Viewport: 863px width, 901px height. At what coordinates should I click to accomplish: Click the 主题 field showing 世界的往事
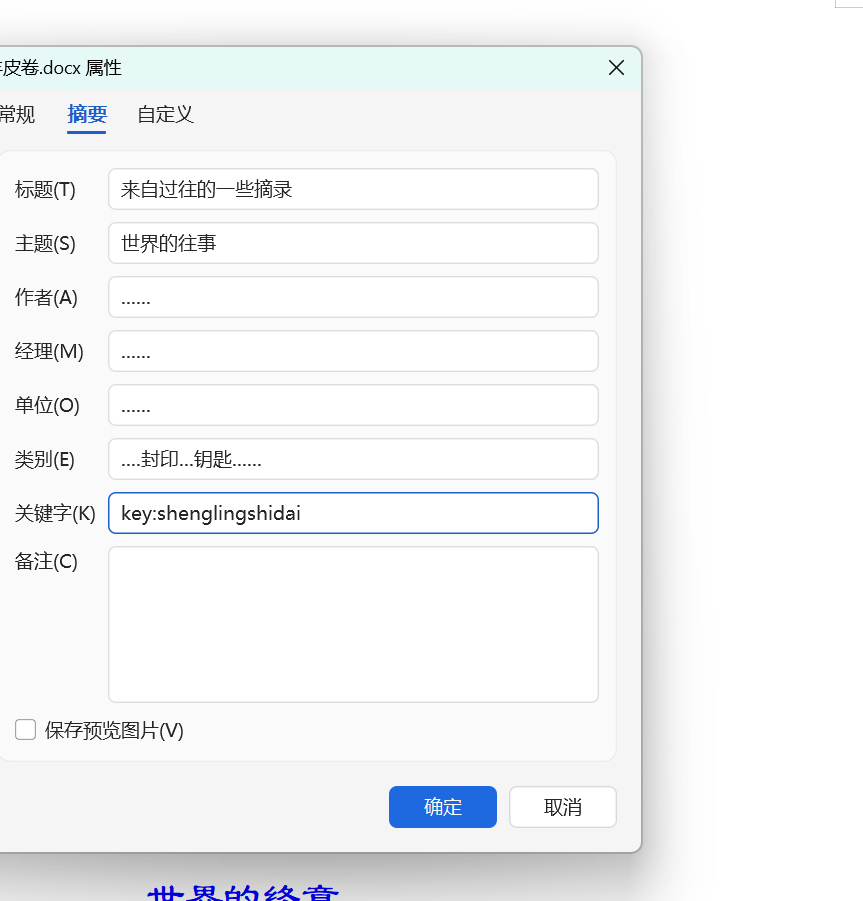[x=352, y=243]
